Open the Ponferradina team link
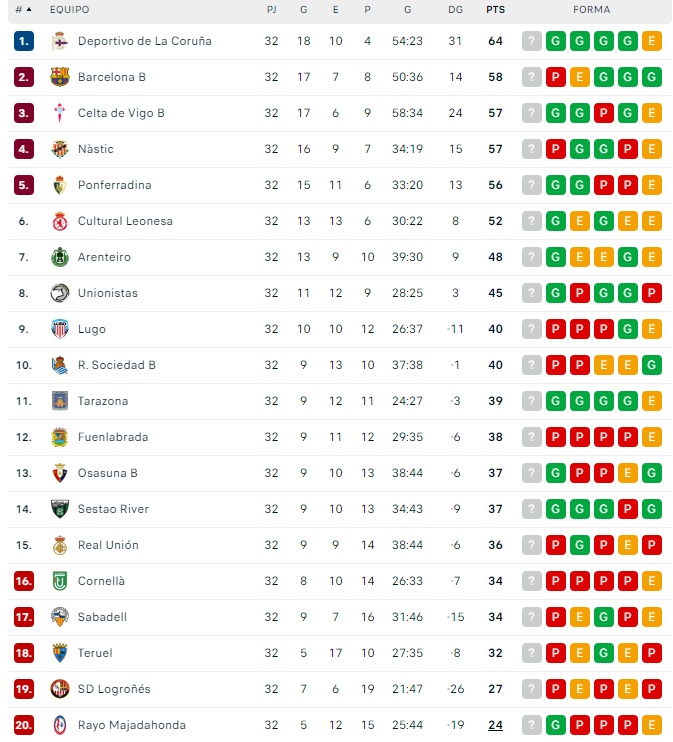The height and width of the screenshot is (742, 673). tap(115, 185)
